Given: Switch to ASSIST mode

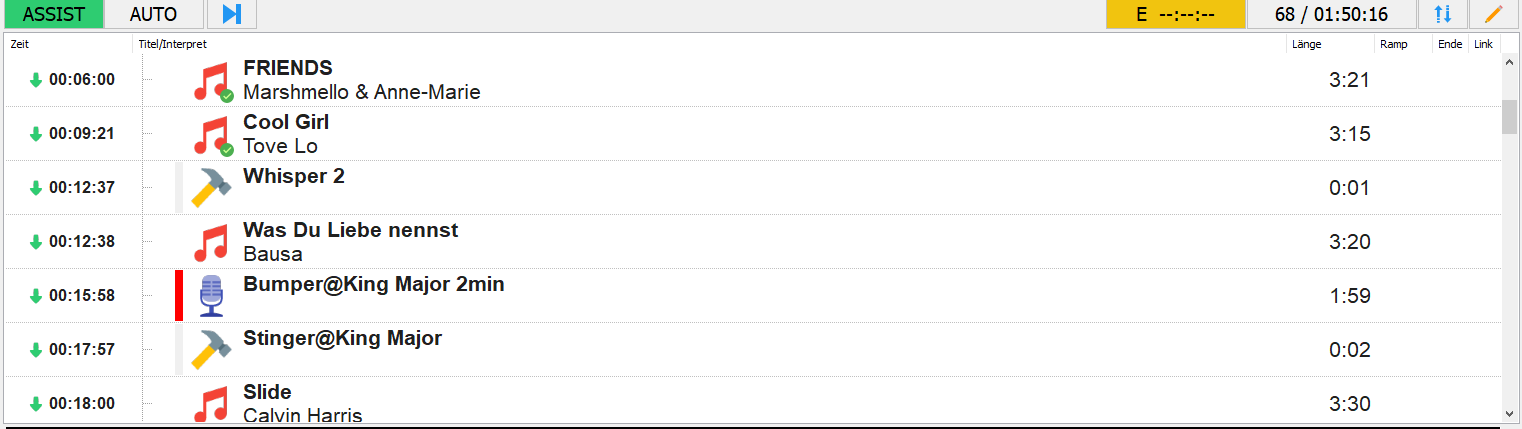Looking at the screenshot, I should pos(51,14).
